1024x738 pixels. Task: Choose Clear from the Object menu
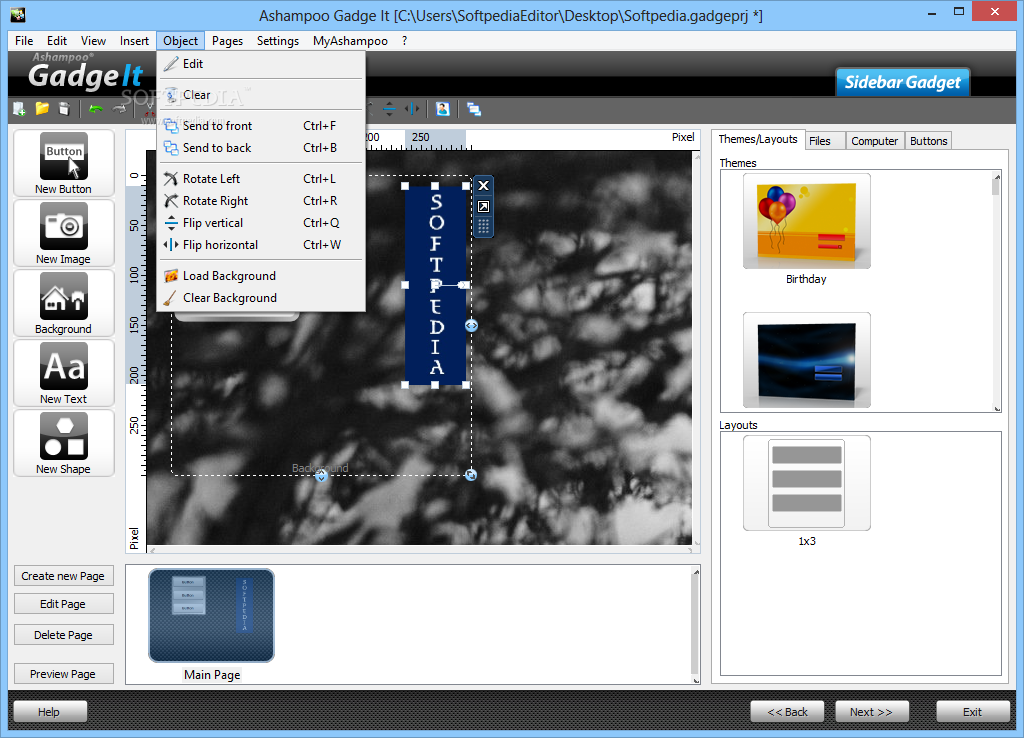click(261, 95)
